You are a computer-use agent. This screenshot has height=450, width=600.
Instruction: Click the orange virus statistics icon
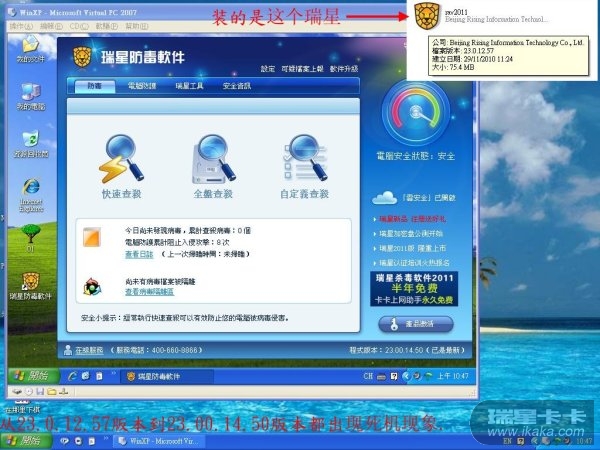[92, 237]
